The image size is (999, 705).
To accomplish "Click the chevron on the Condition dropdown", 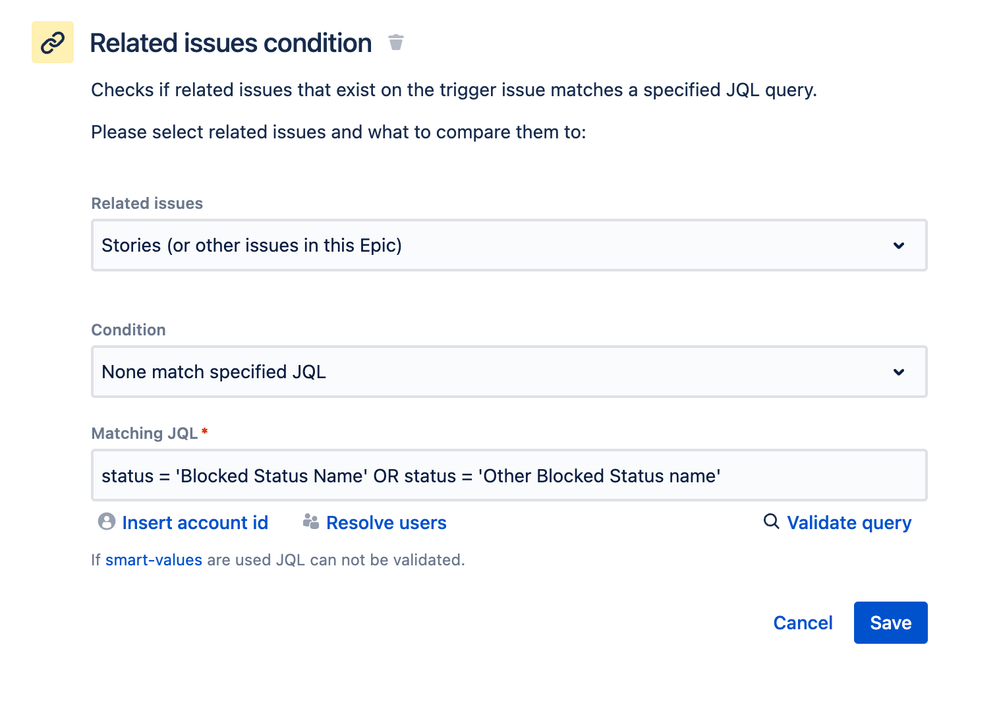I will click(x=898, y=372).
